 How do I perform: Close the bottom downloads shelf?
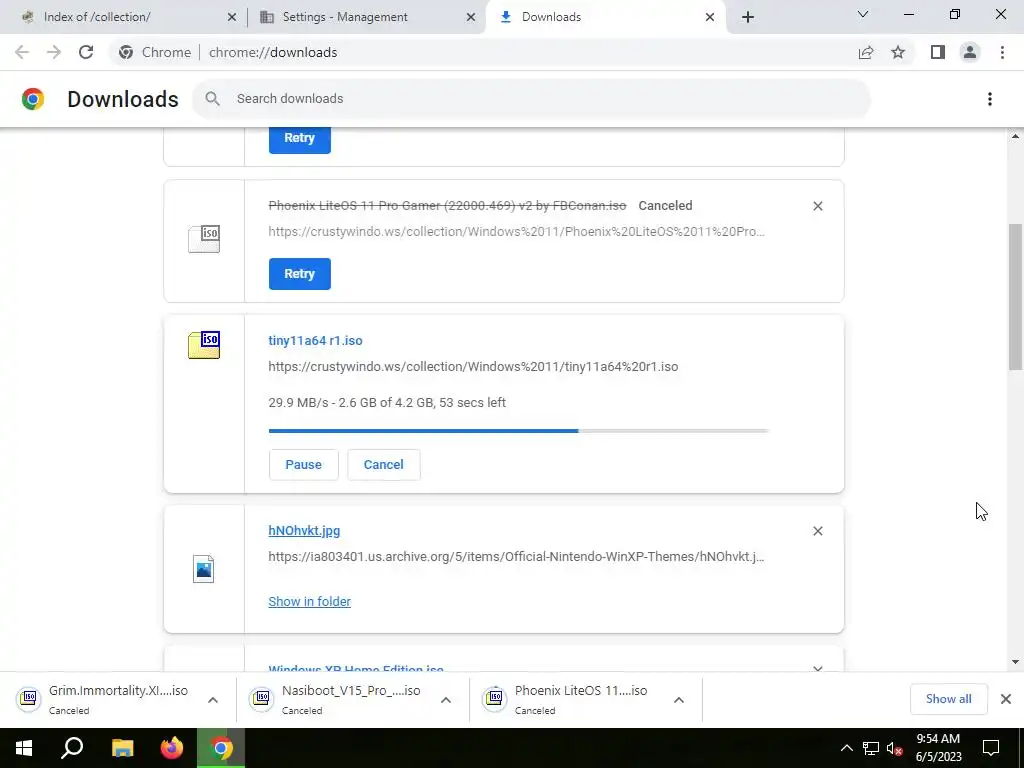(1006, 699)
